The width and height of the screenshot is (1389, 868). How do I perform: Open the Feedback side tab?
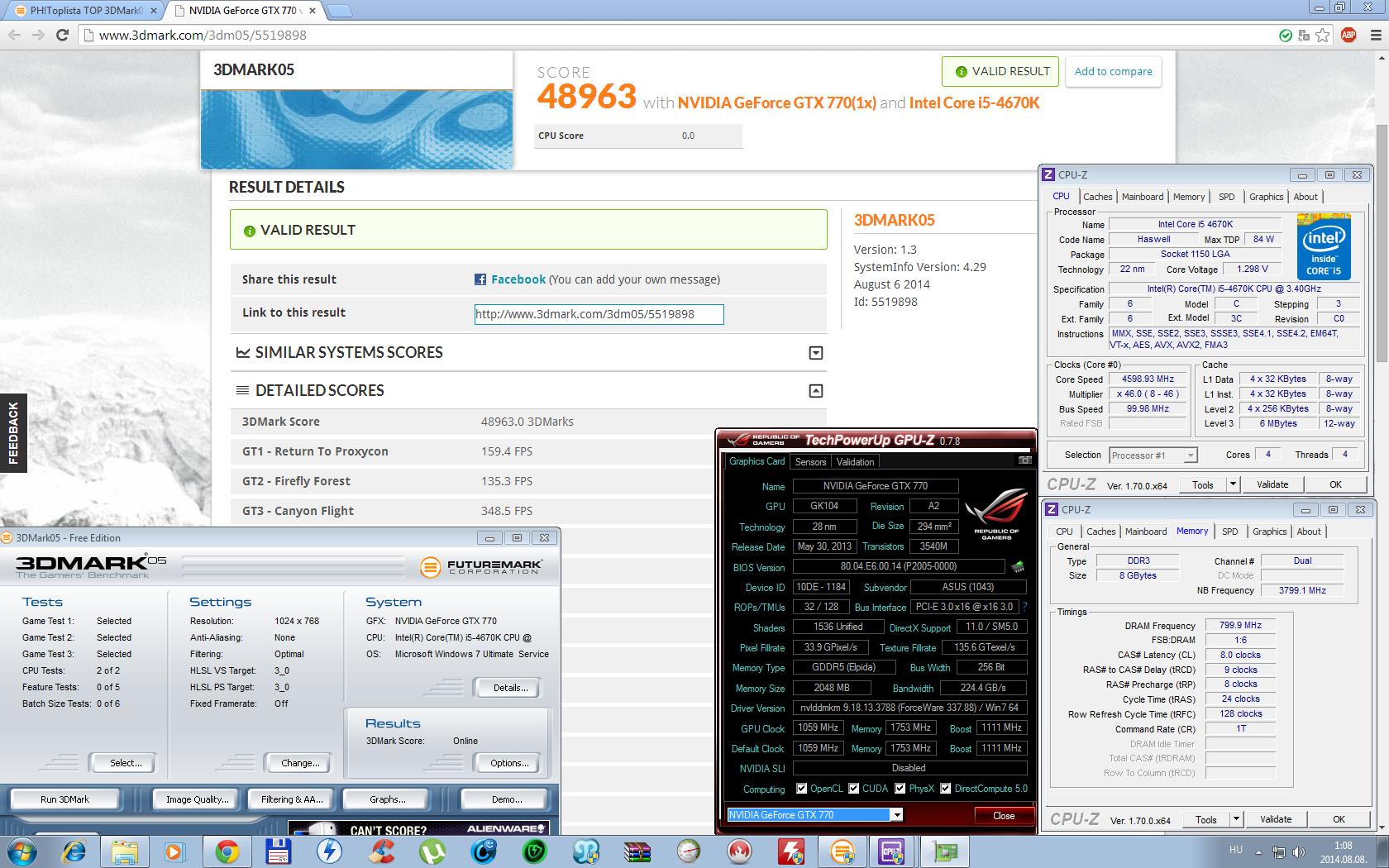click(13, 432)
